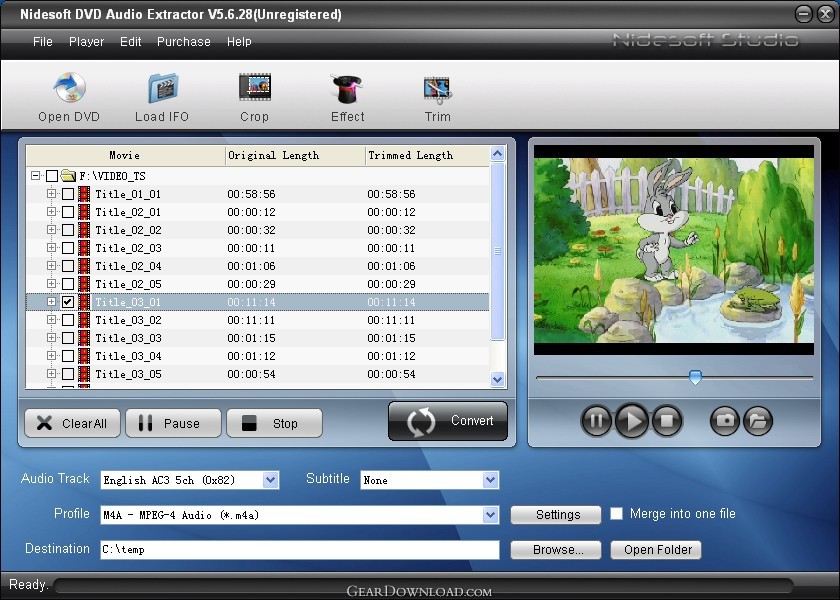Click the F:\VIDEO_TS folder icon
This screenshot has height=600, width=840.
68,175
